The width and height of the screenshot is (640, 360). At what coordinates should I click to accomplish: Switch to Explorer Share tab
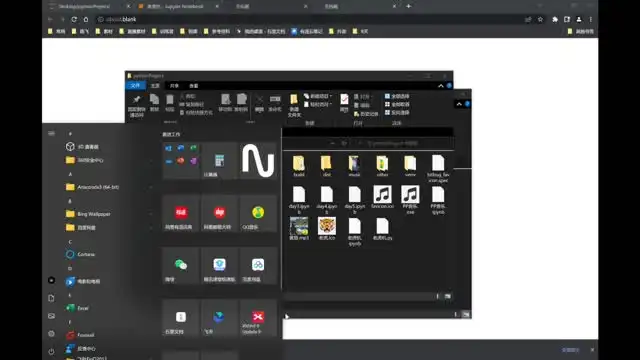coord(174,86)
